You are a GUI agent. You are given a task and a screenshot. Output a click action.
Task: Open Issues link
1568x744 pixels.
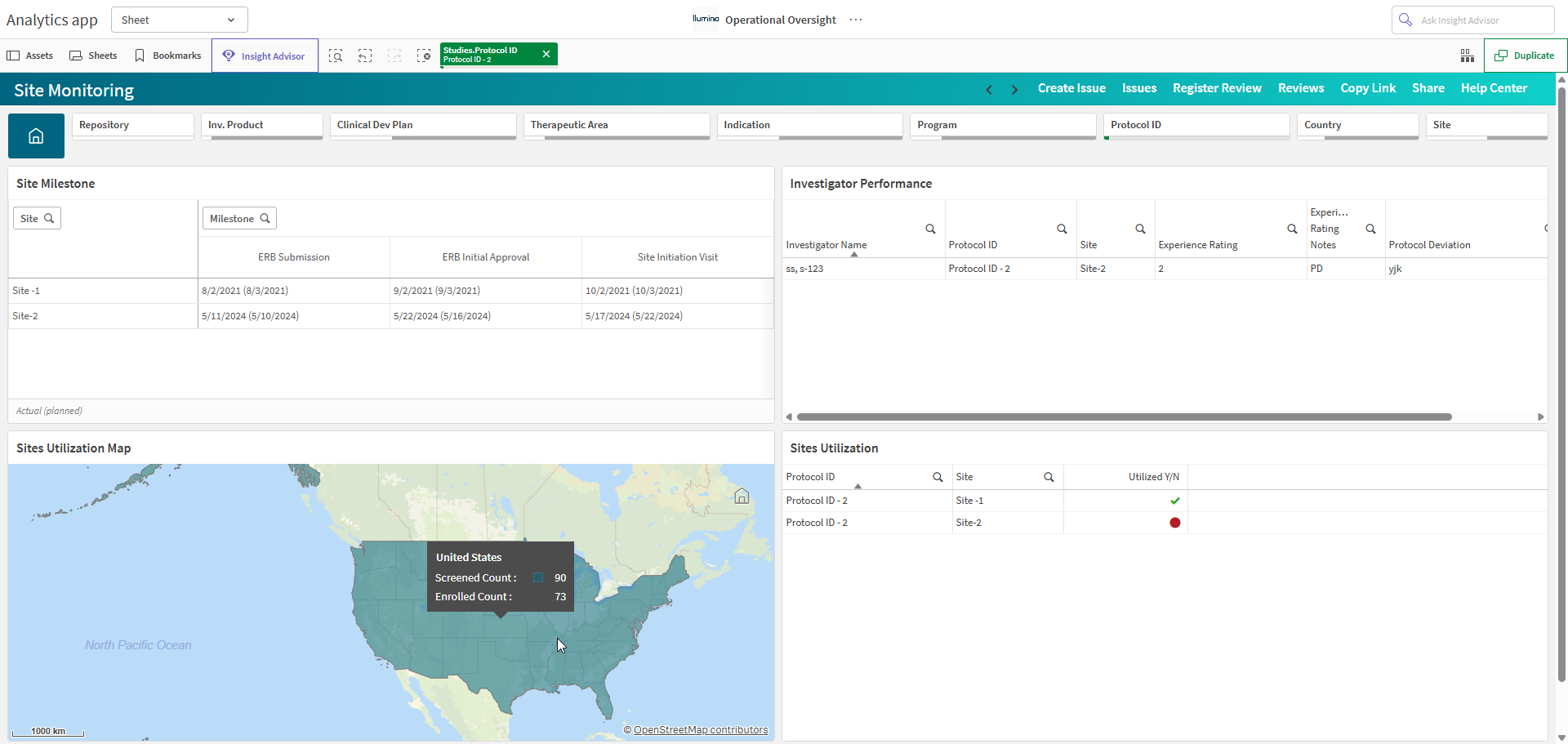click(1139, 88)
